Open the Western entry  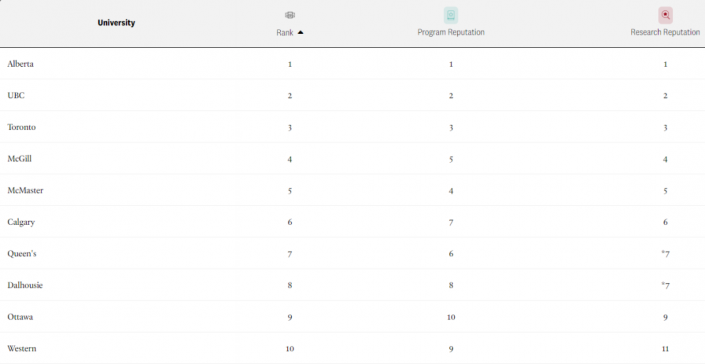(22, 349)
